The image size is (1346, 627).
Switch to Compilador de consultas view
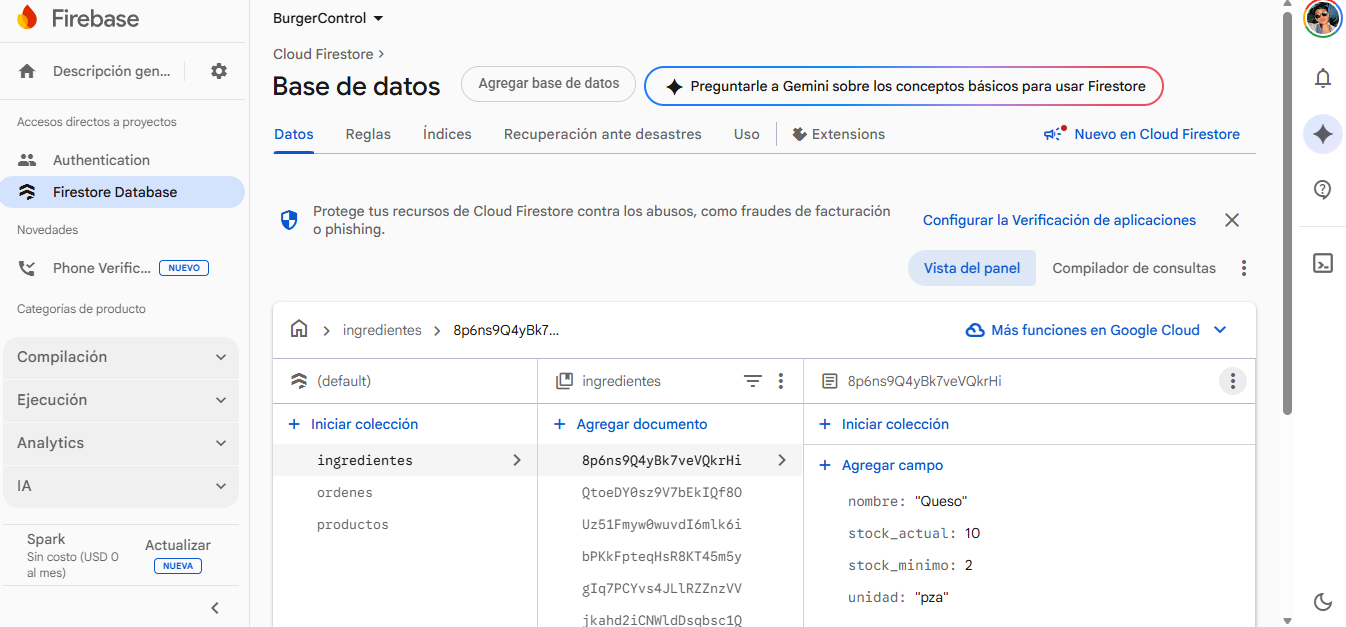click(1133, 268)
